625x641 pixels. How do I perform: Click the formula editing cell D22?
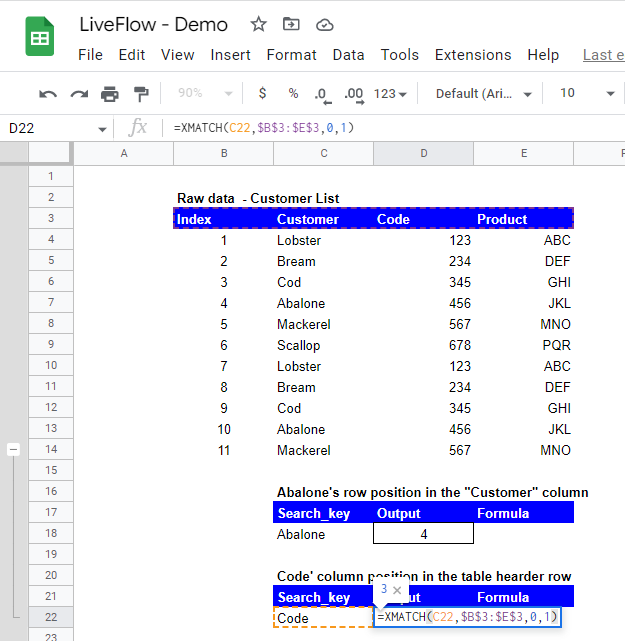coord(467,617)
